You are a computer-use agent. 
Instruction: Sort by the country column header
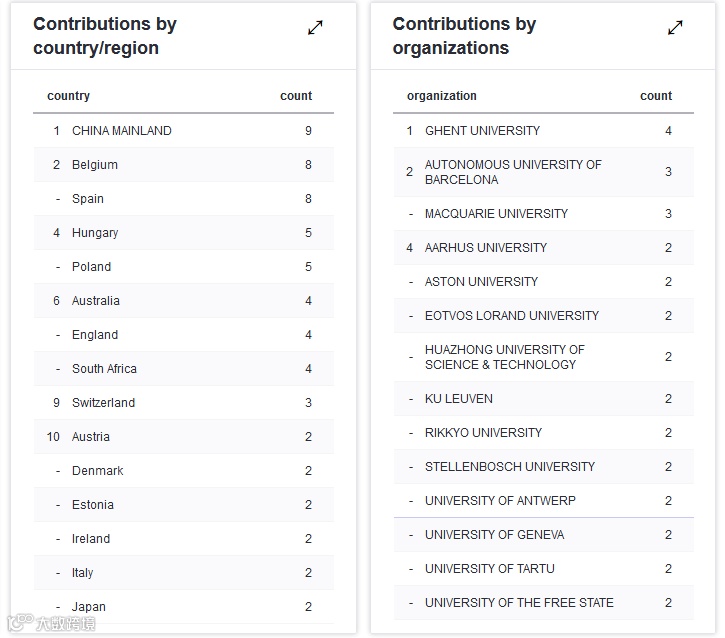pos(69,96)
